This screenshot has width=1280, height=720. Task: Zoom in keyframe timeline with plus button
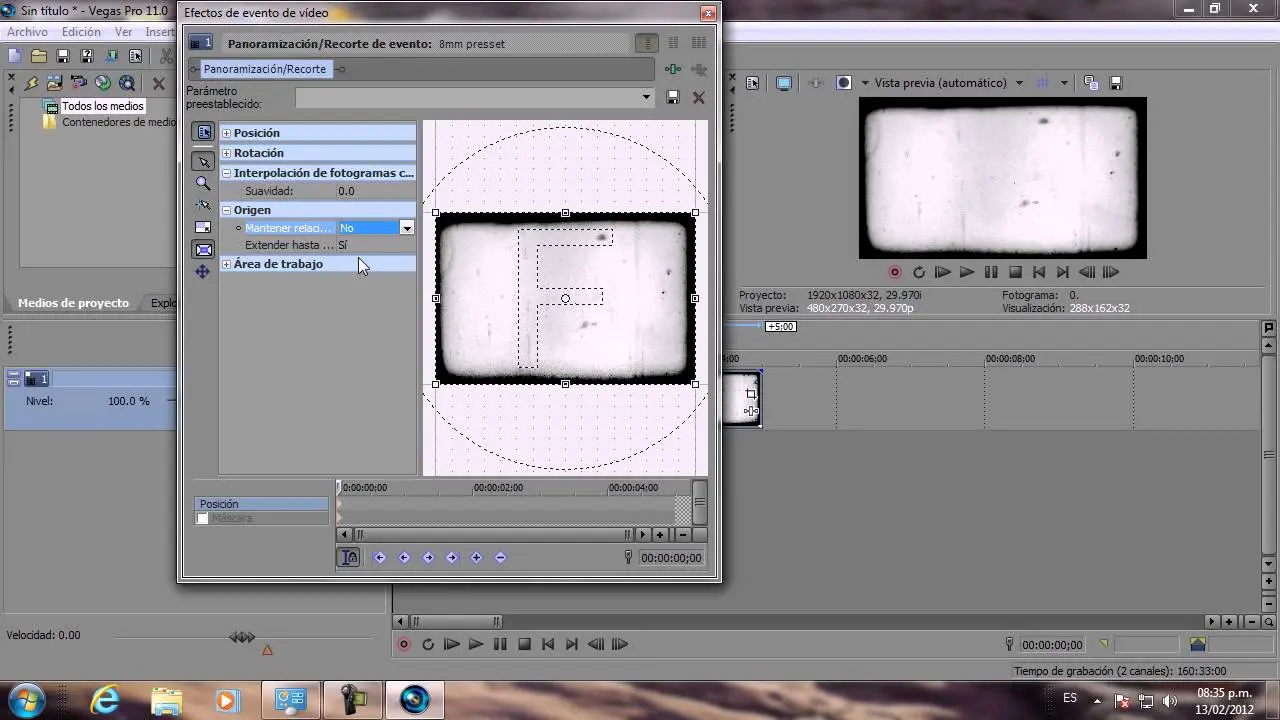coord(660,535)
